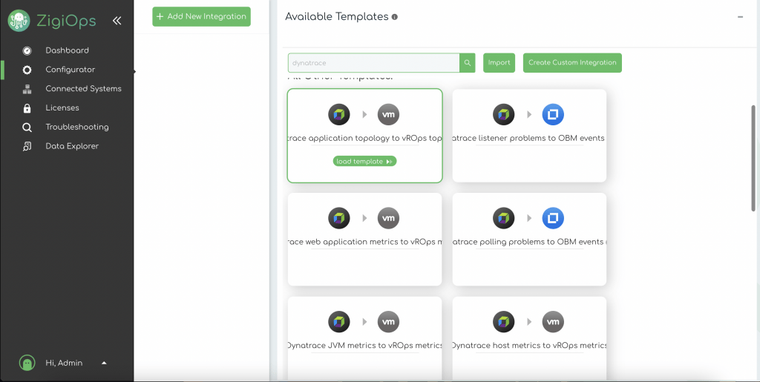760x382 pixels.
Task: Open Troubleshooting from the sidebar
Action: (x=77, y=127)
